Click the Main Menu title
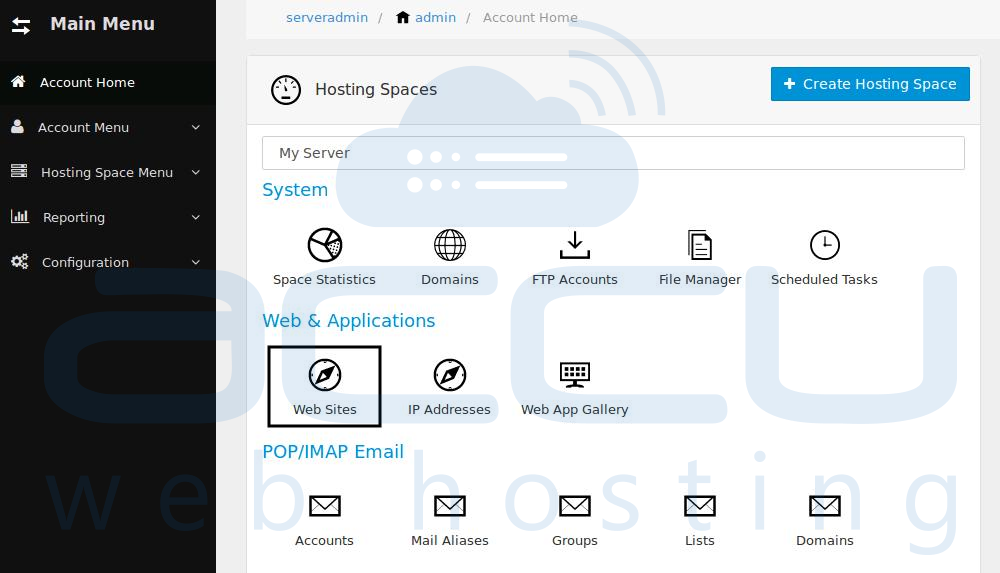 (x=103, y=24)
